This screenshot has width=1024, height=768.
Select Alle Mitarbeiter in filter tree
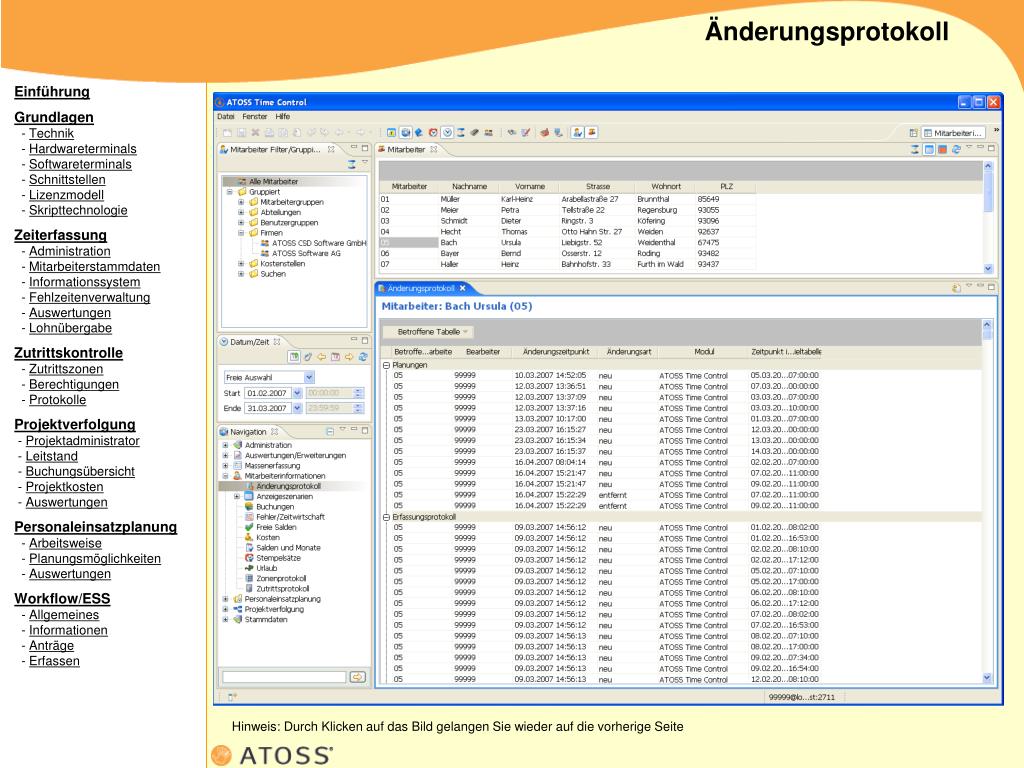click(273, 182)
